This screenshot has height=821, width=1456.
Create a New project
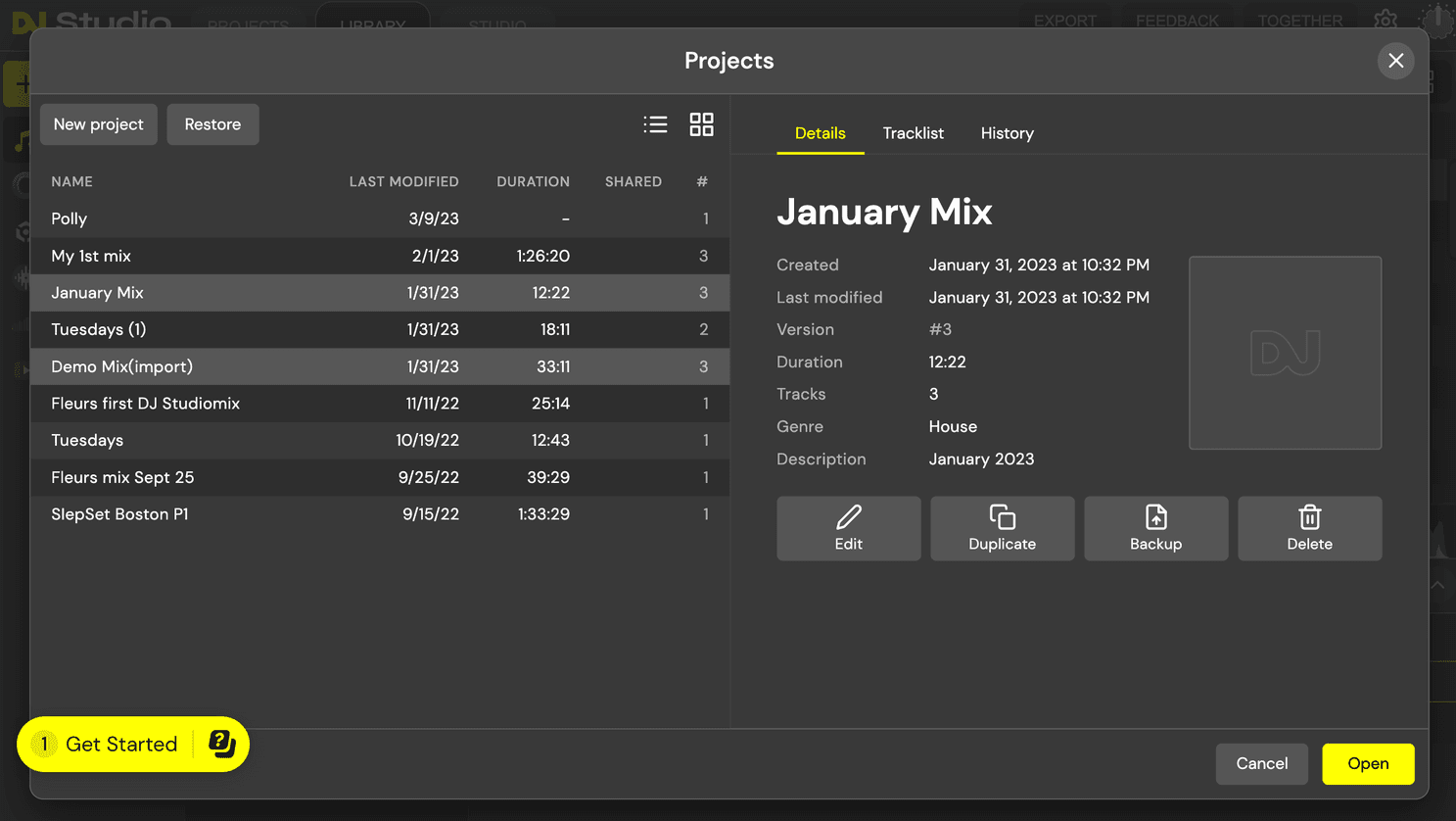click(x=98, y=124)
